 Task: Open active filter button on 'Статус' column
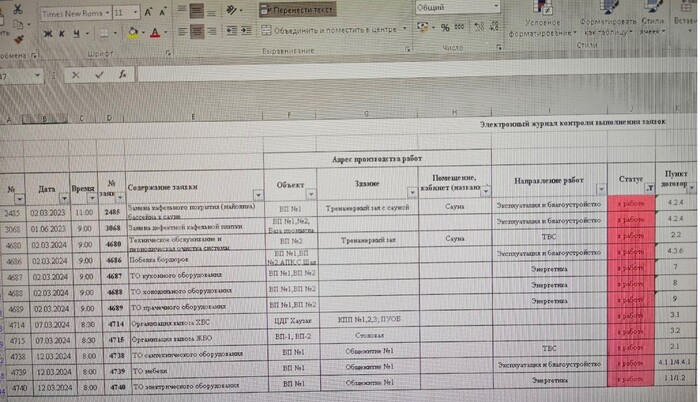[650, 188]
